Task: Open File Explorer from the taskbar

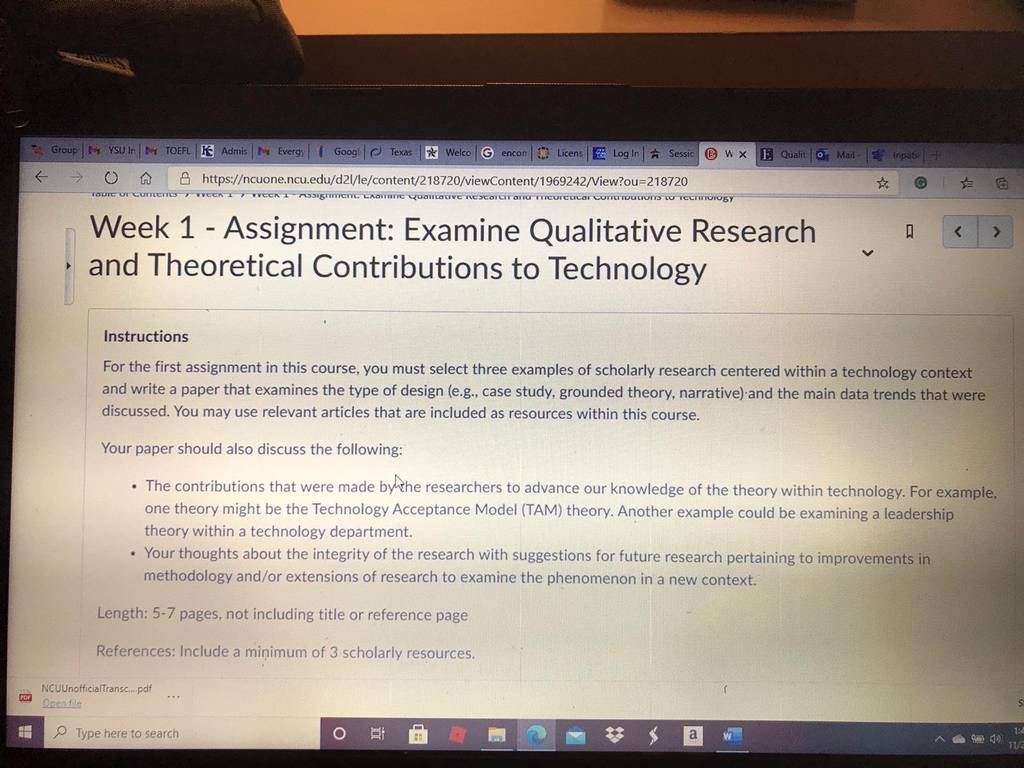Action: pos(496,736)
